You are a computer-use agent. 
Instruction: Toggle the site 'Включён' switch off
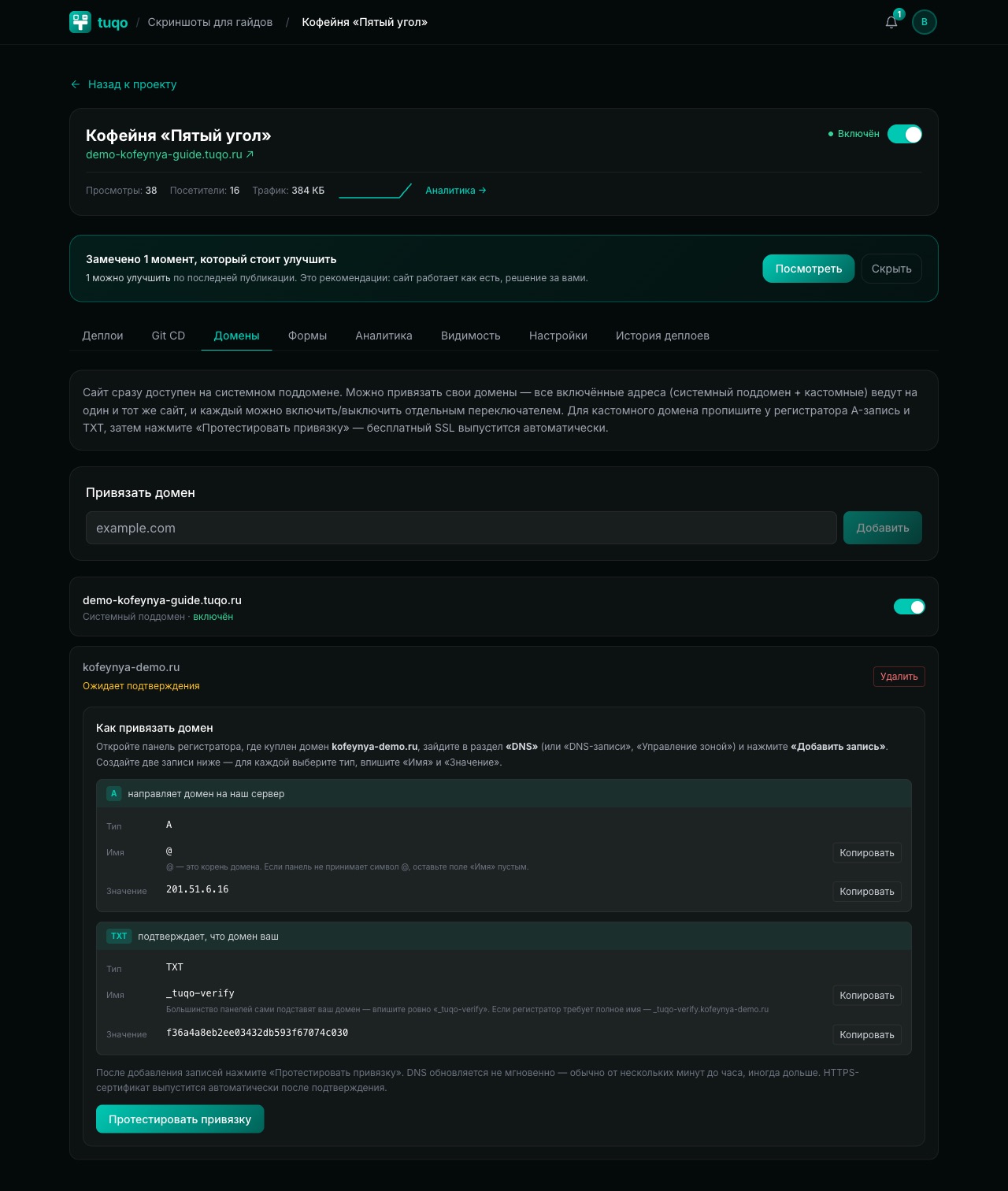click(x=905, y=134)
